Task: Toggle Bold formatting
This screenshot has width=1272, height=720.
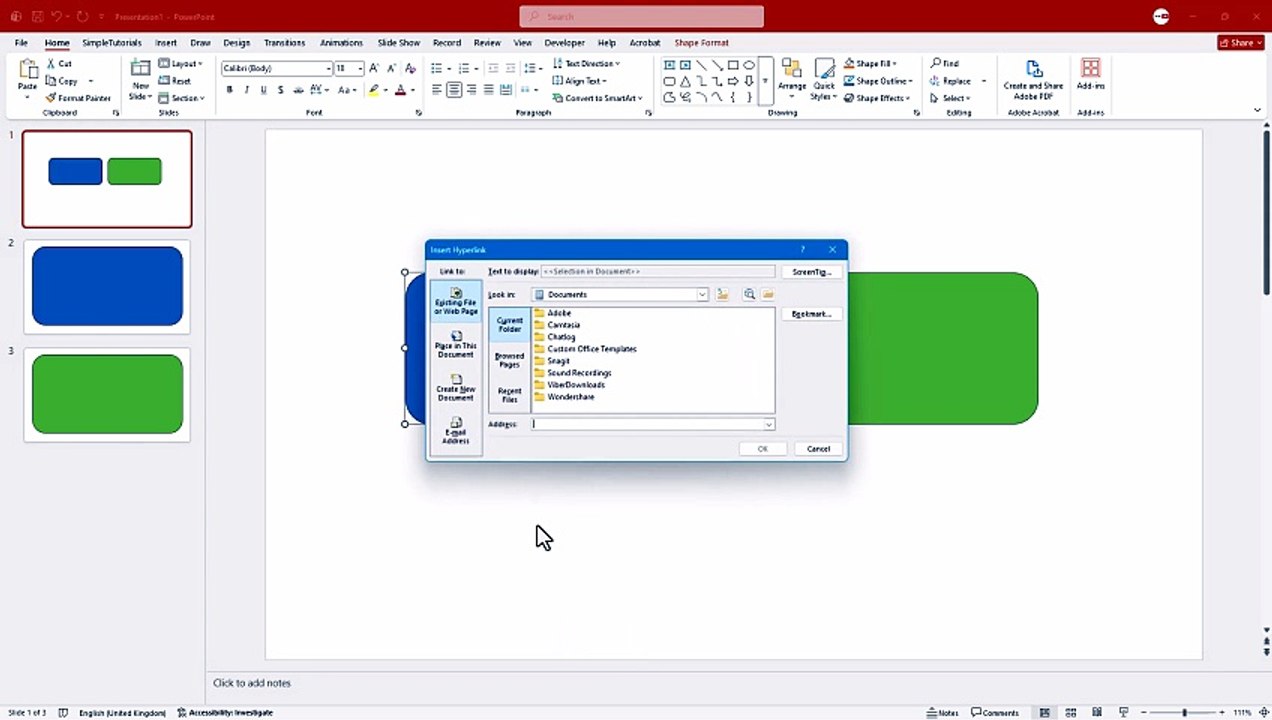Action: click(x=229, y=90)
